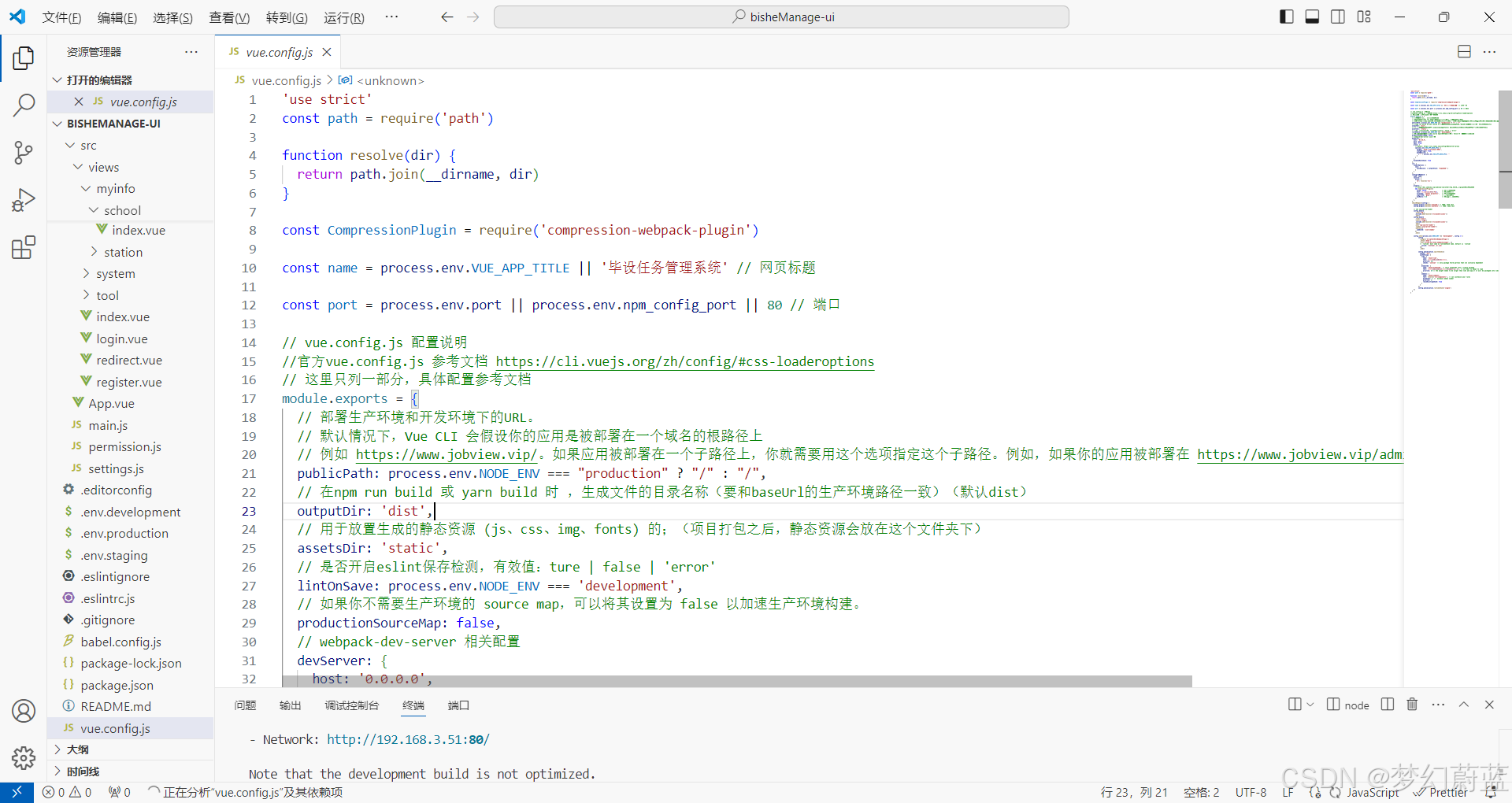Open the Manage gear icon
The image size is (1512, 803).
(24, 758)
